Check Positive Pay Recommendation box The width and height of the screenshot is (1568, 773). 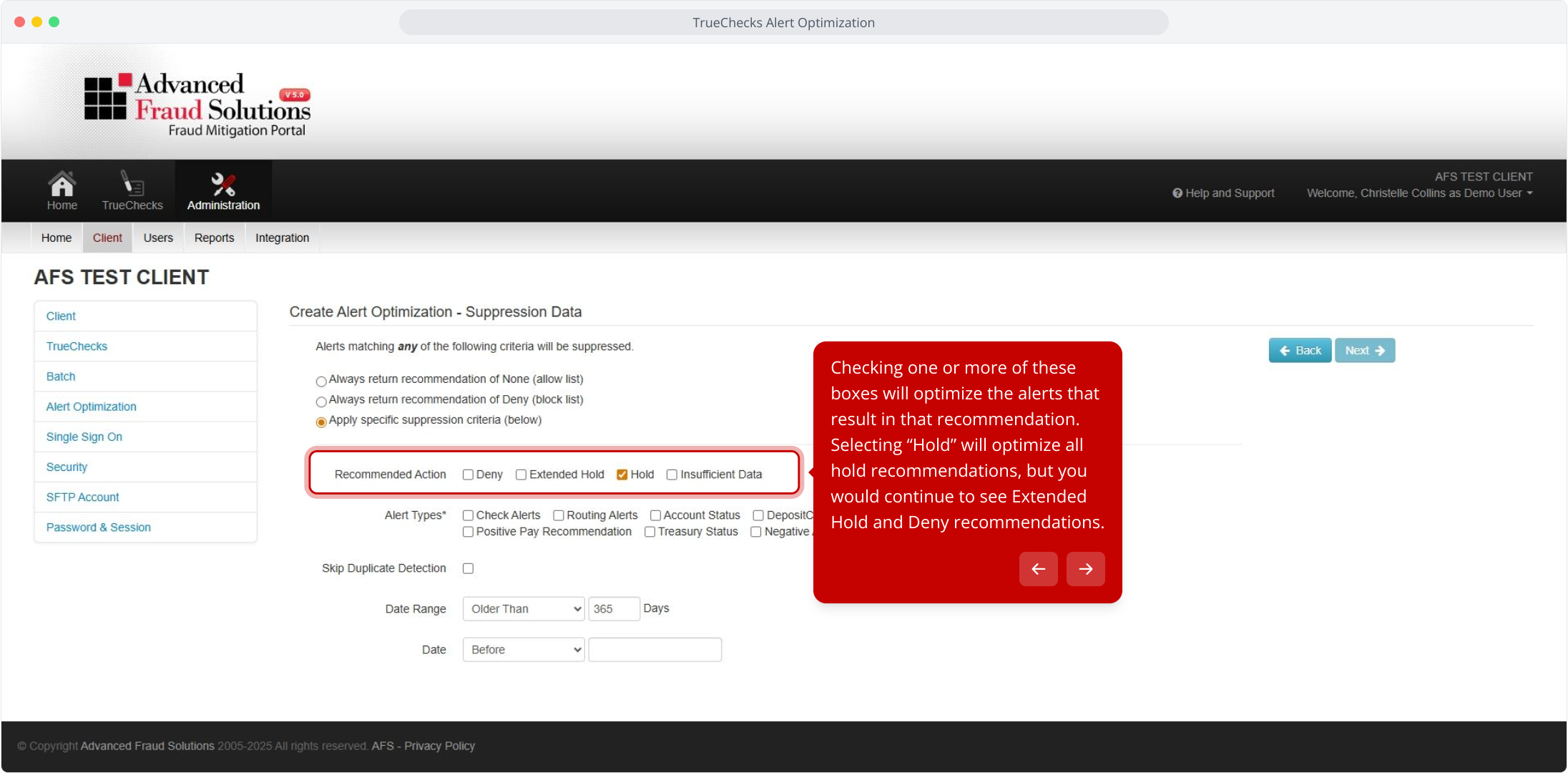[468, 532]
